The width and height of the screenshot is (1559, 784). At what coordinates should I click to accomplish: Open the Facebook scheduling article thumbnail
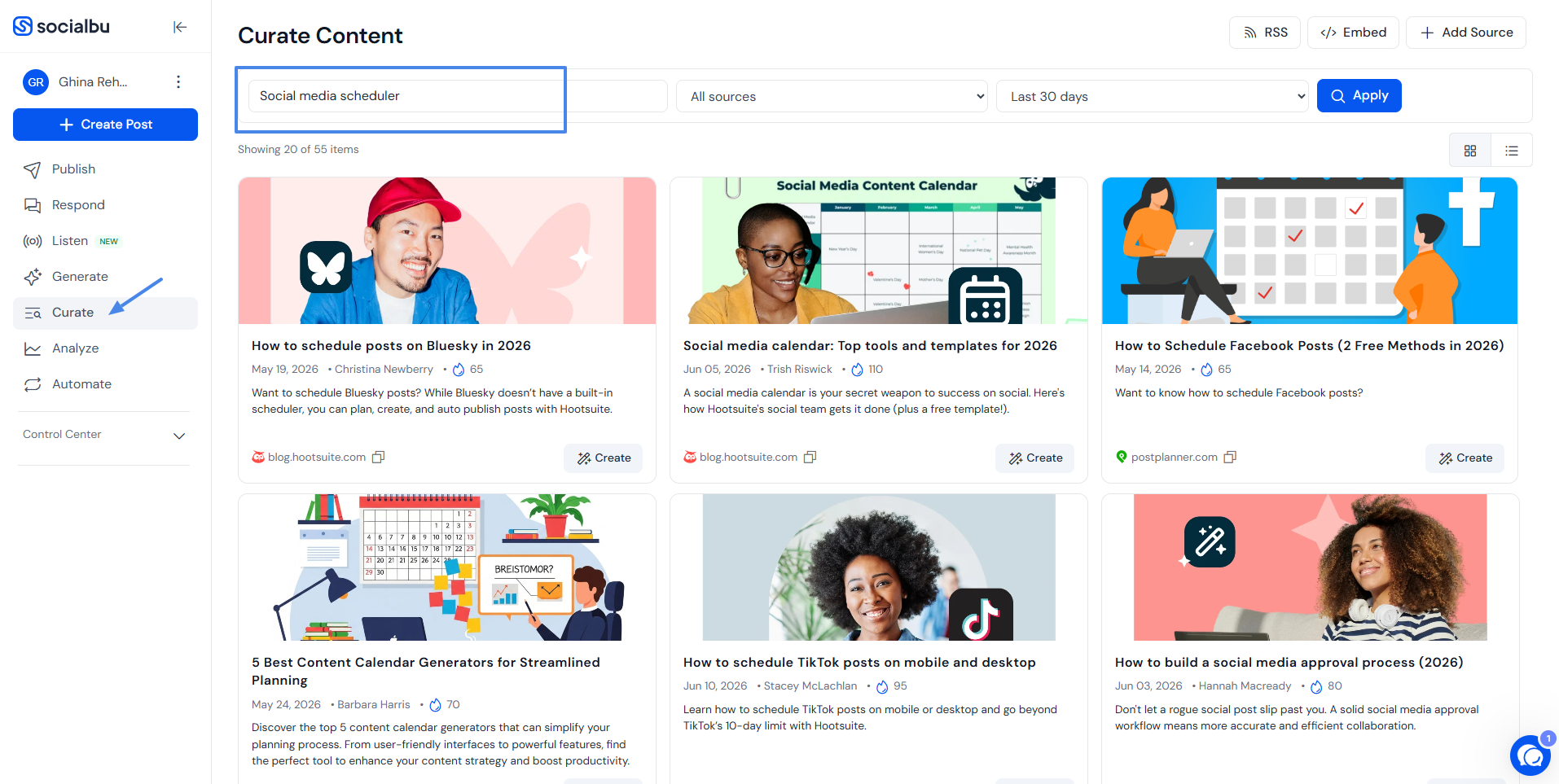1310,251
